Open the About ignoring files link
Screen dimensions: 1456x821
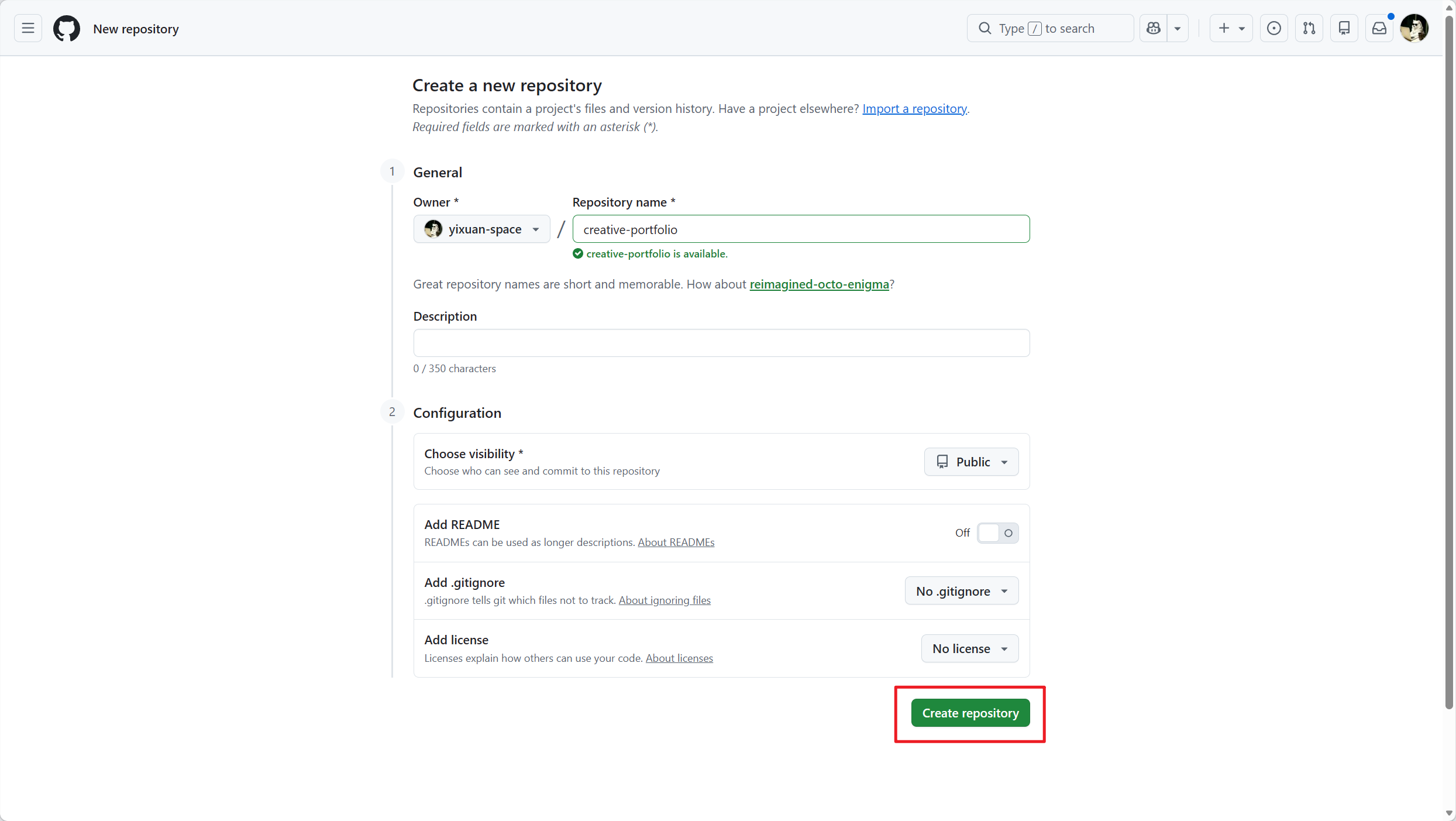[665, 600]
